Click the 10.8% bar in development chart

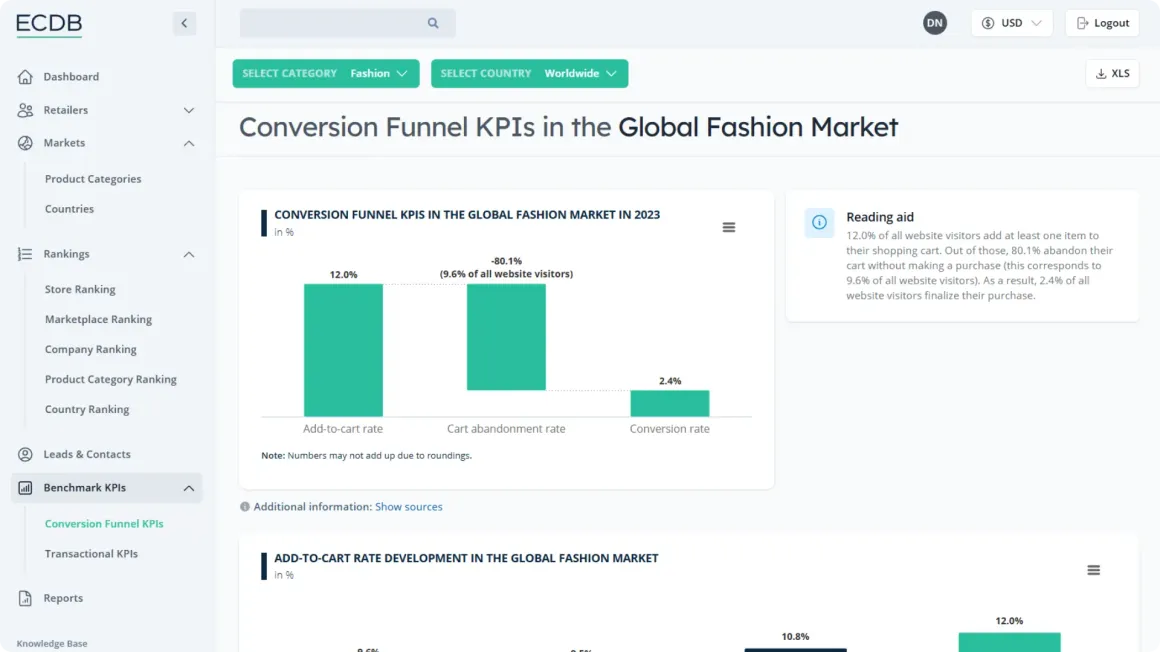tap(795, 650)
